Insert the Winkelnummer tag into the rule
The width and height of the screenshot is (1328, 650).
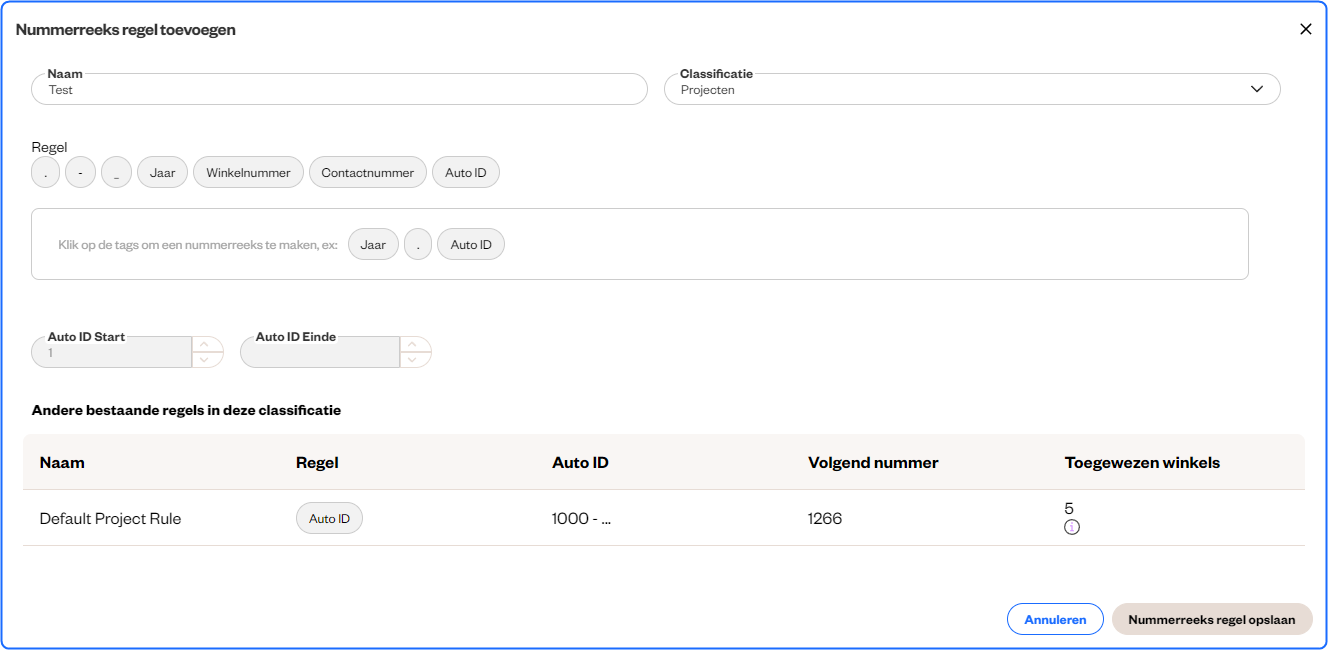[248, 173]
